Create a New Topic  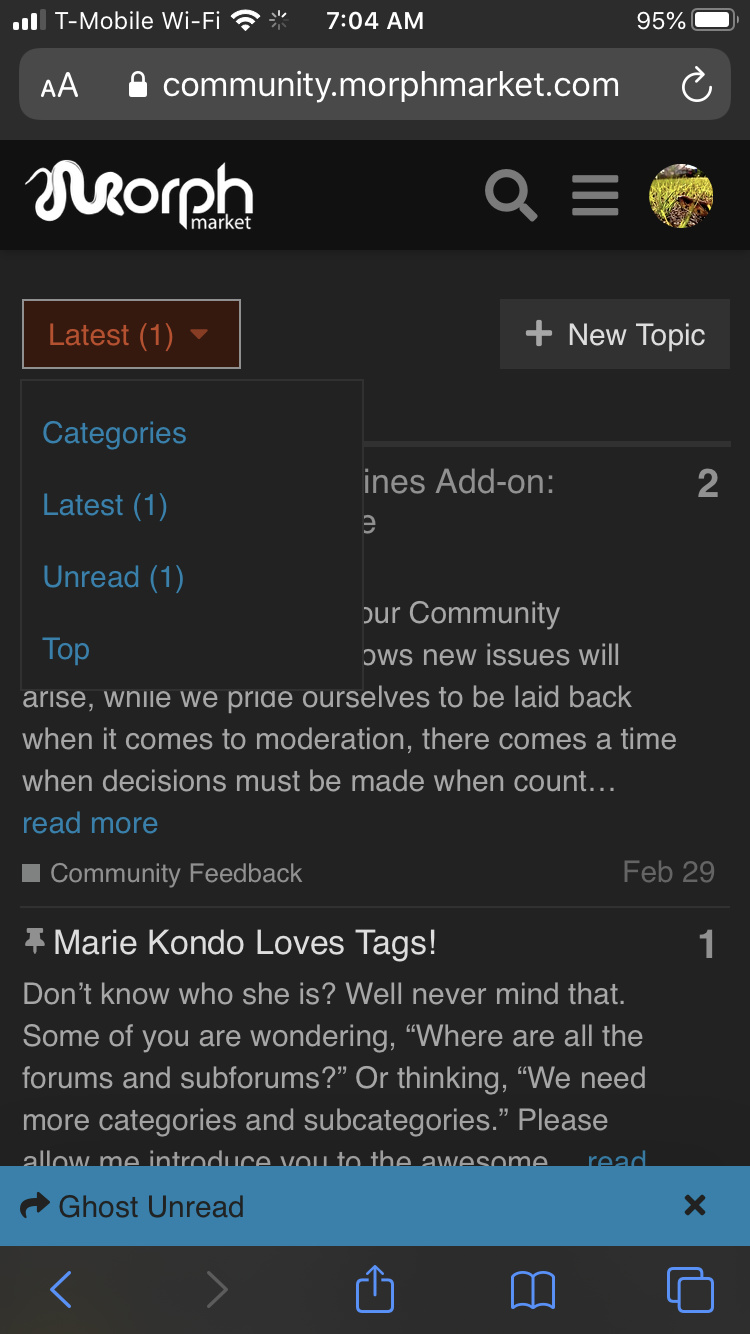pos(615,334)
